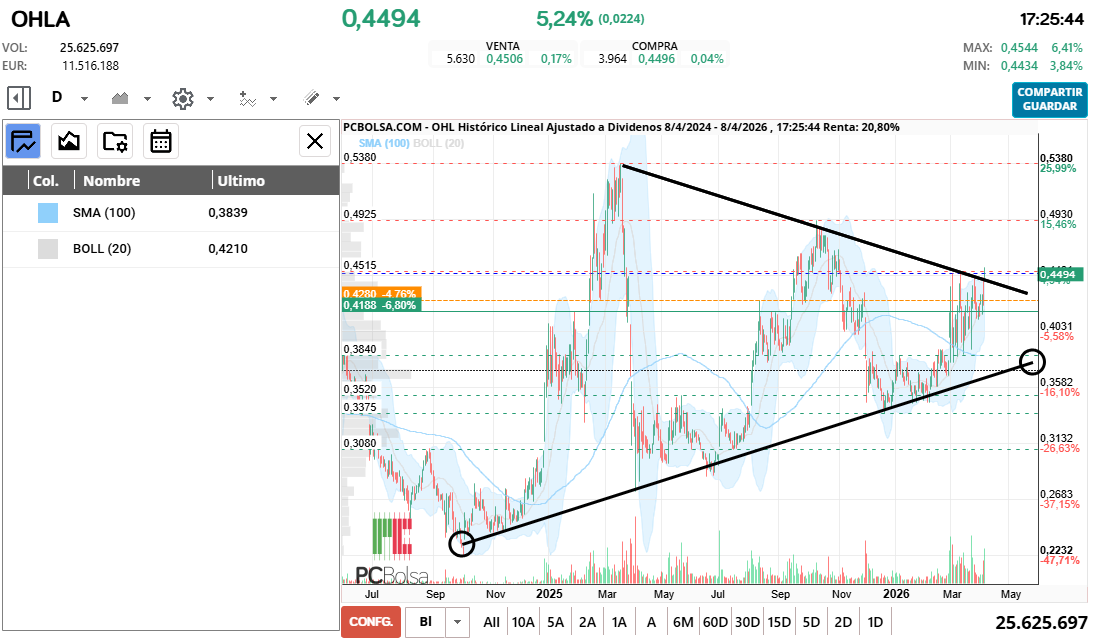Click the Col. column header

point(46,181)
